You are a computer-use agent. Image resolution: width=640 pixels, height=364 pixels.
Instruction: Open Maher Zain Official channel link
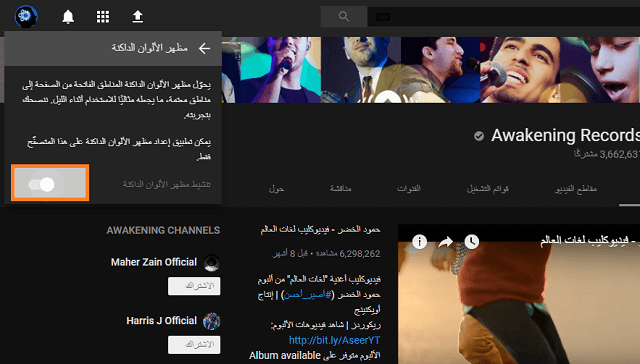point(154,262)
